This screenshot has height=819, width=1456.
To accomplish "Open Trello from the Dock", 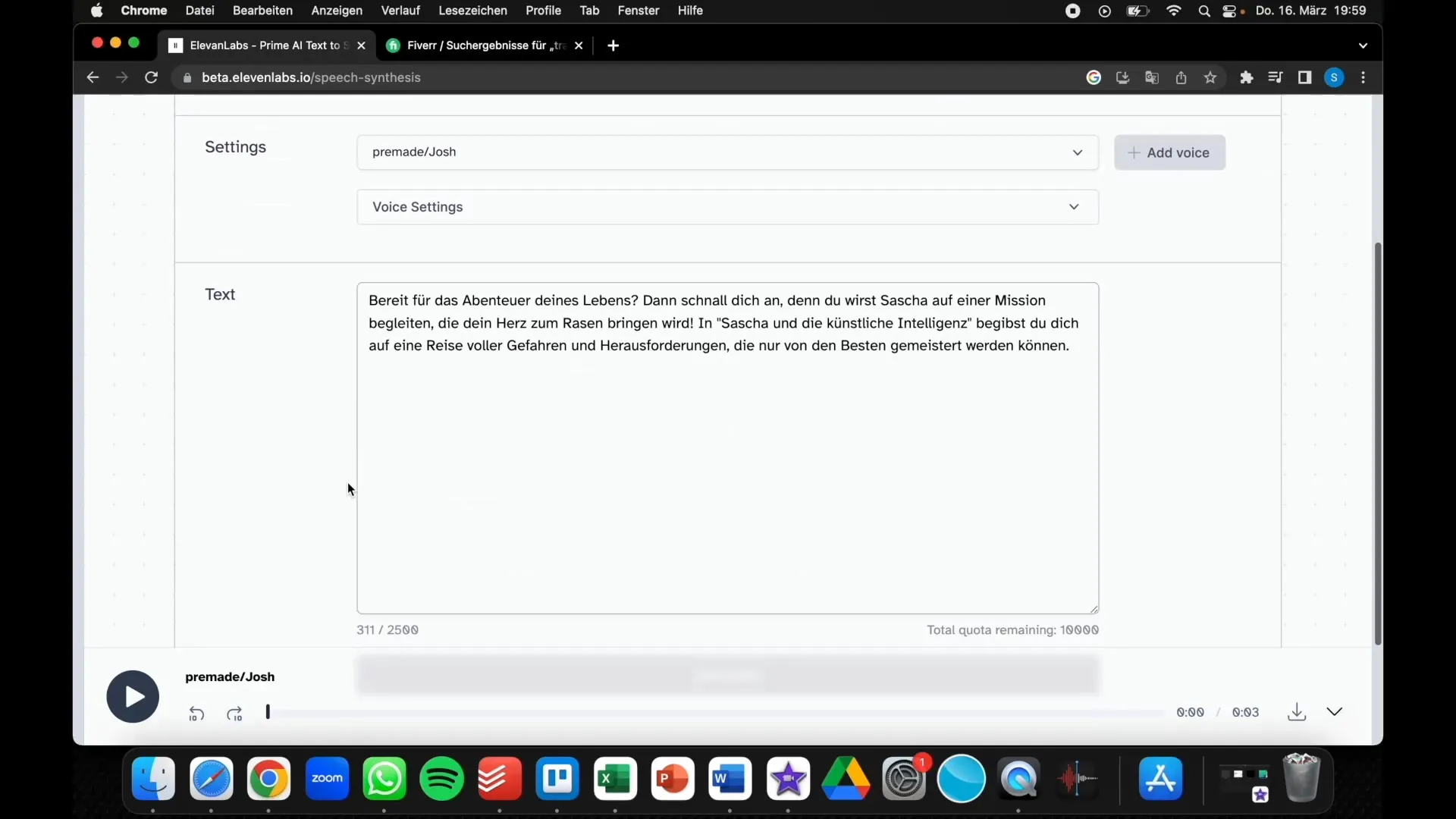I will [557, 779].
